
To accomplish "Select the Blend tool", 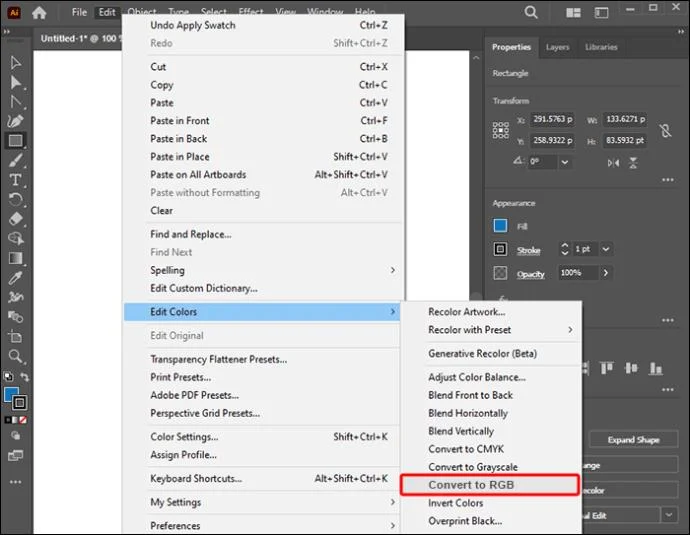I will [15, 317].
